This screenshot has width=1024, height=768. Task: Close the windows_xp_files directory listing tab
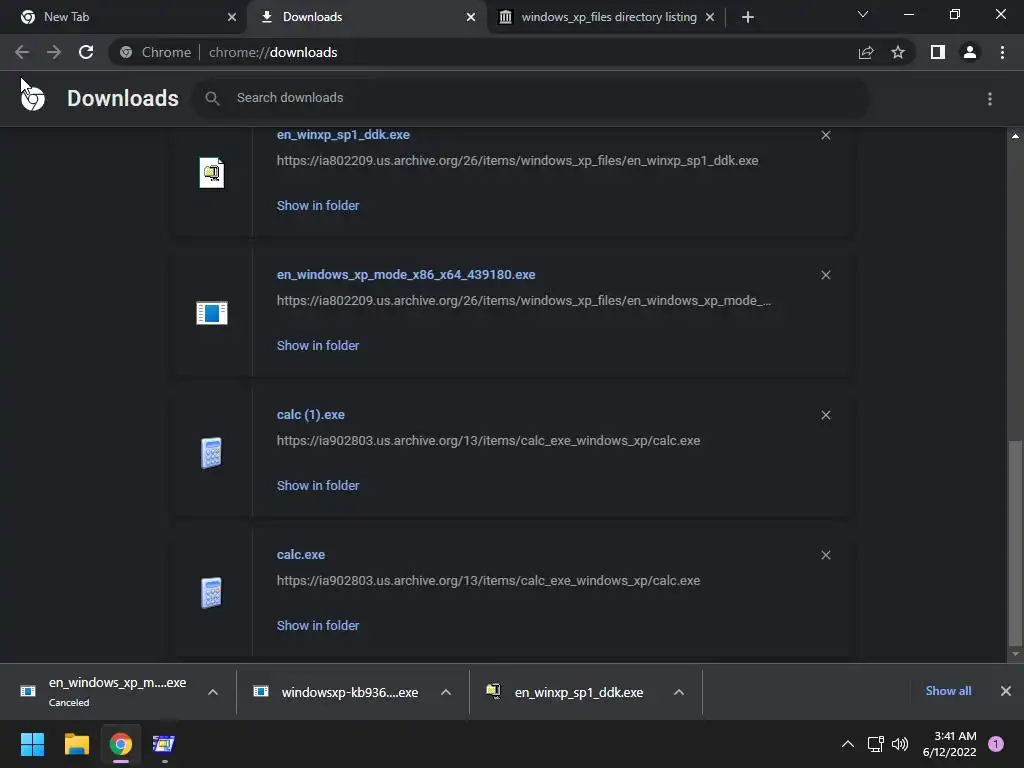tap(710, 17)
